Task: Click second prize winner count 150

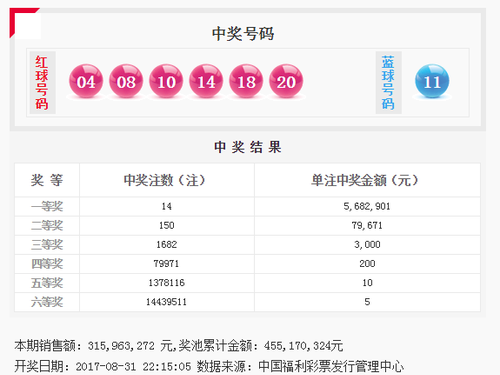Action: (167, 226)
